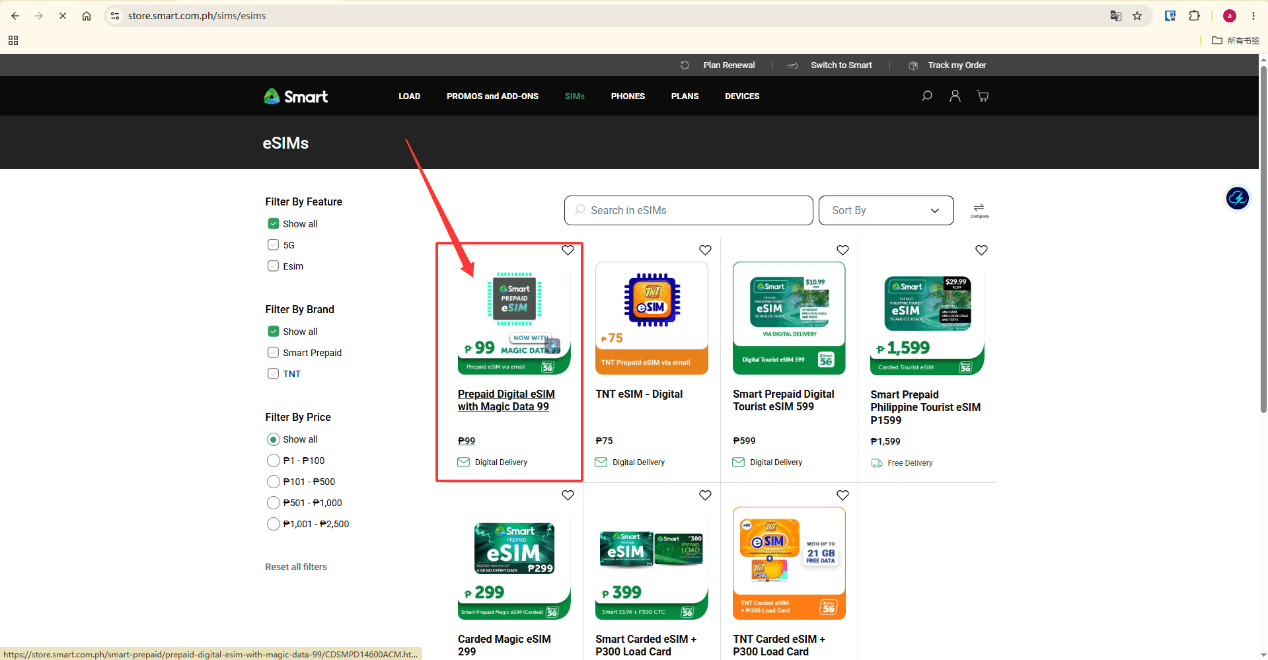Click the Compare products icon
Viewport: 1268px width, 660px height.
979,209
